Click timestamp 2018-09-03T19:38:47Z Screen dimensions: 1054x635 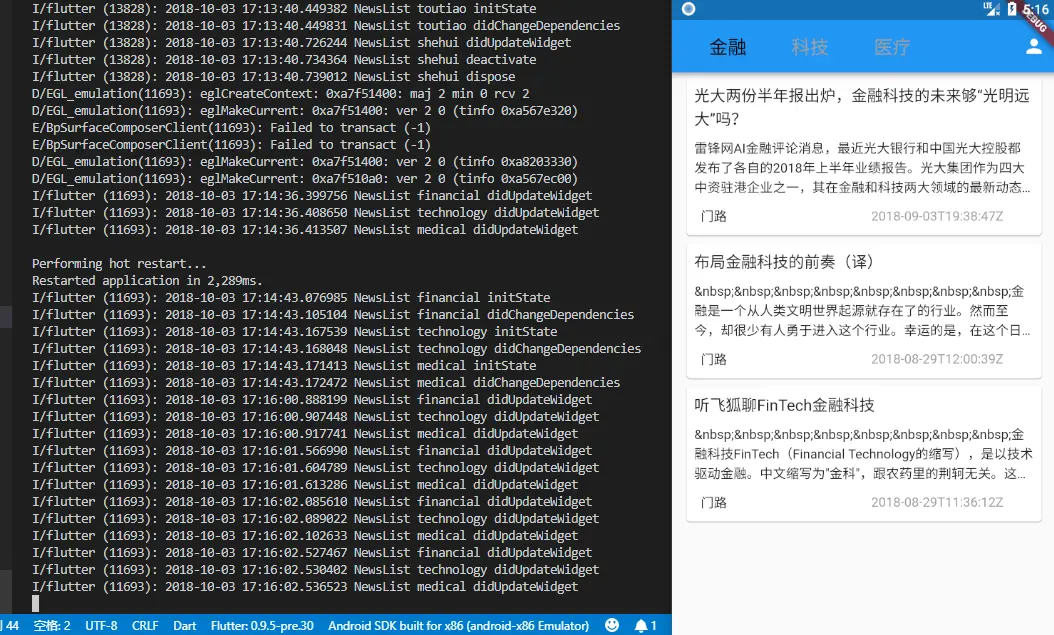click(x=937, y=216)
